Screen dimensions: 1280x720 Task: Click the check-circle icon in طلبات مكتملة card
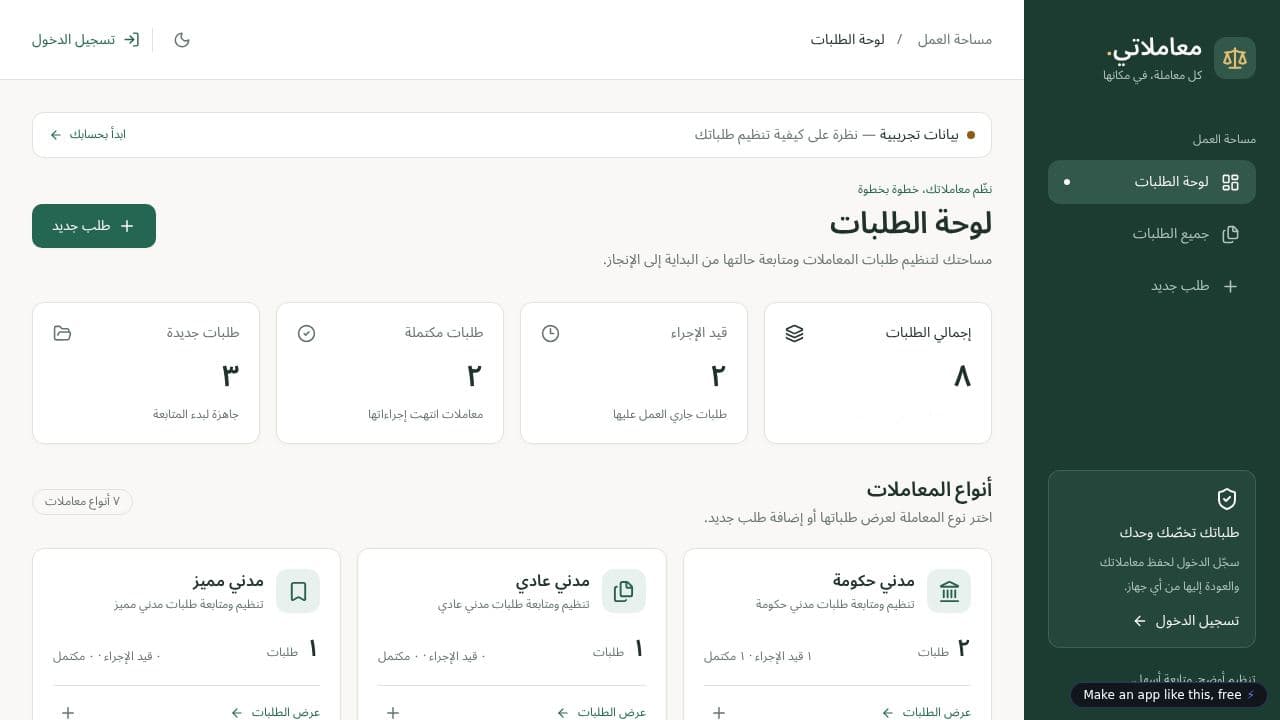(307, 333)
